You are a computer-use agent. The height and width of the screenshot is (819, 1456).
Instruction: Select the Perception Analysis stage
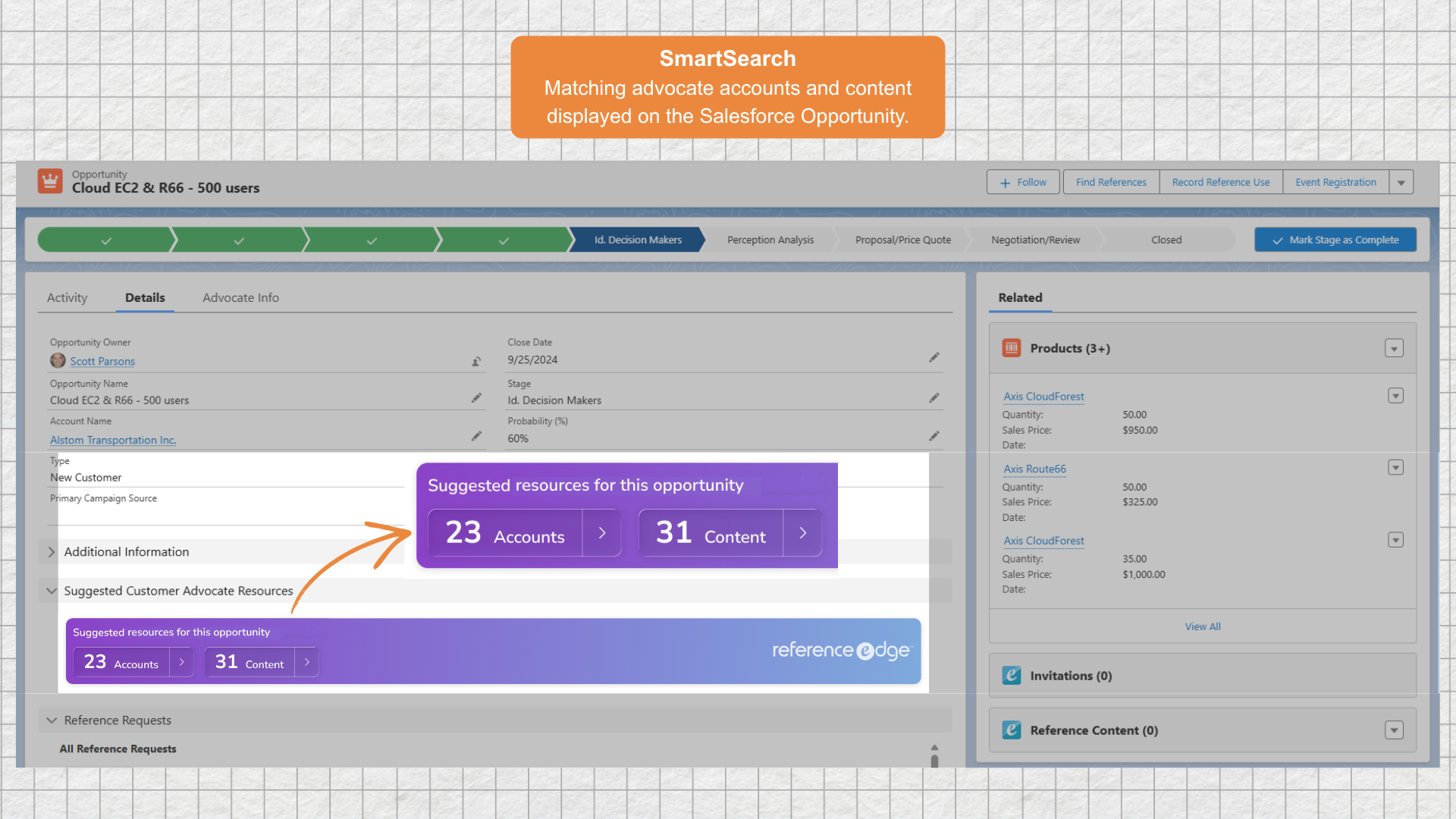(770, 240)
